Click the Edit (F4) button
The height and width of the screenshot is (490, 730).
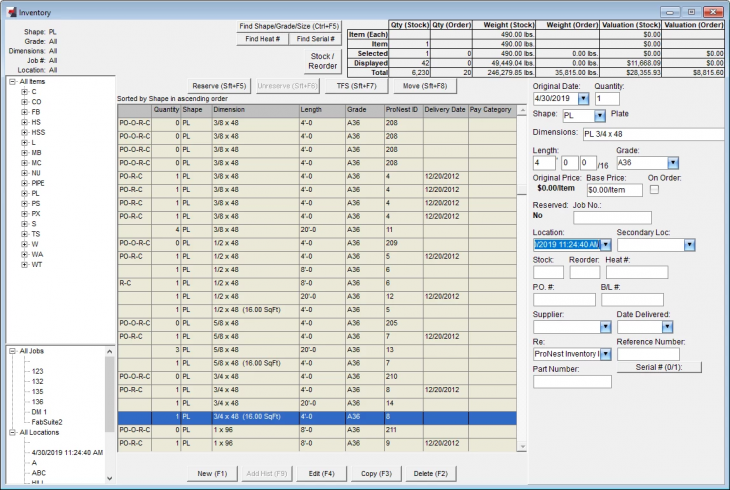point(321,474)
